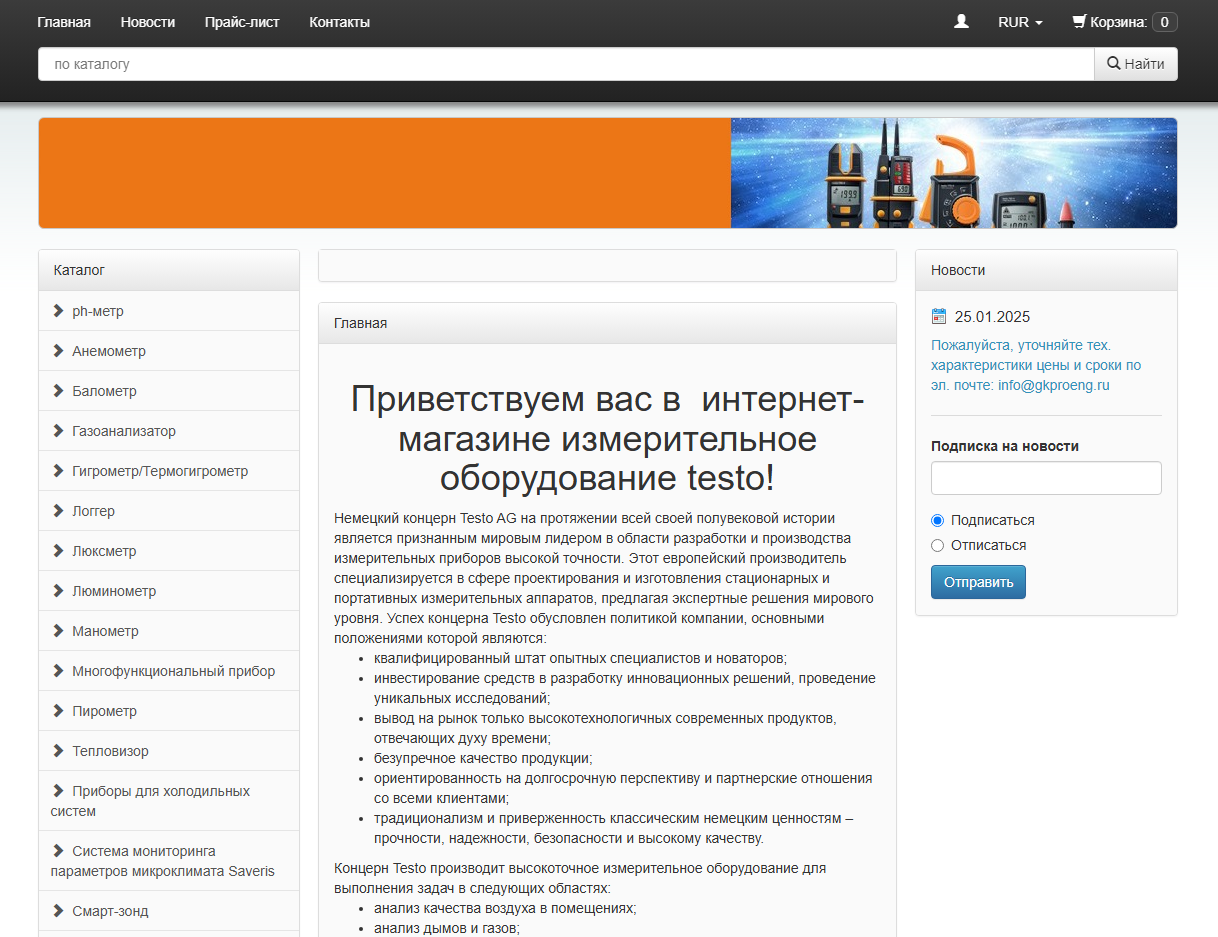Click the Подписка на новости label
1218x937 pixels.
click(1005, 446)
